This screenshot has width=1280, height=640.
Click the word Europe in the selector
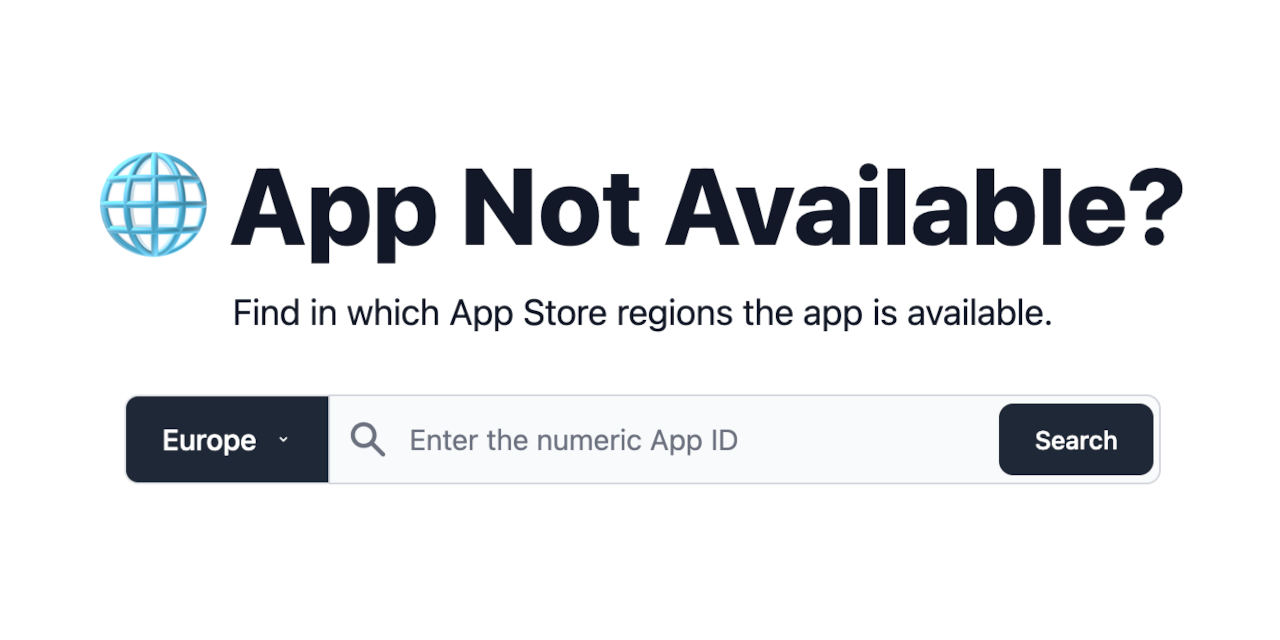pyautogui.click(x=209, y=441)
